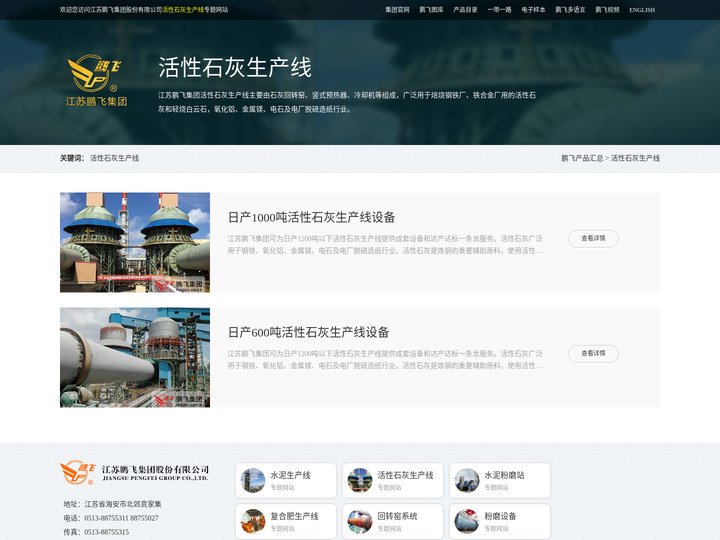Click the 水泥粉磨站 round icon
This screenshot has width=720, height=540.
(x=467, y=480)
